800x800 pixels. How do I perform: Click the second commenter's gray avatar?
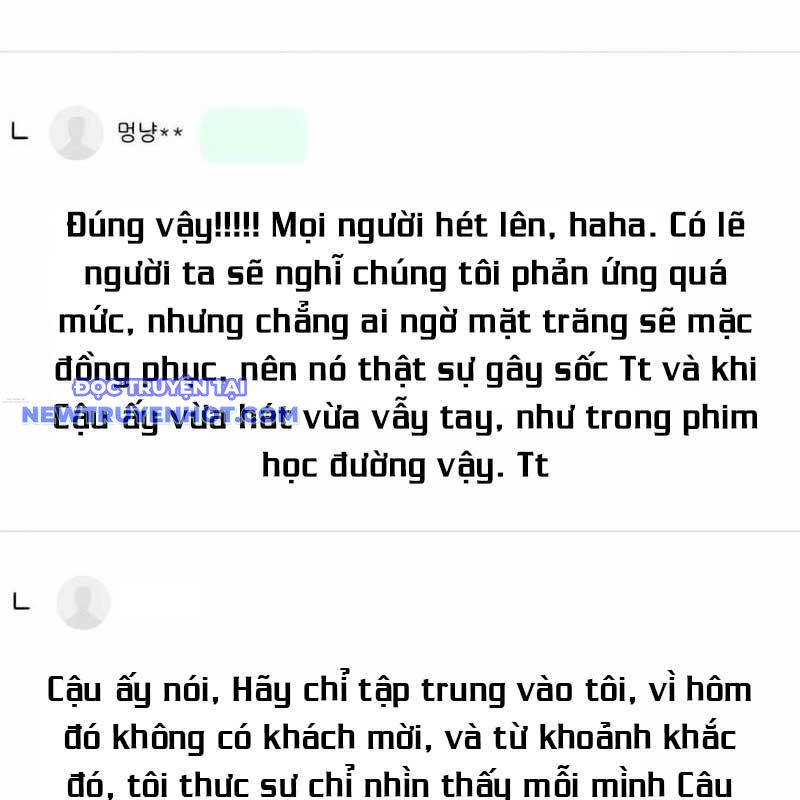click(x=83, y=603)
